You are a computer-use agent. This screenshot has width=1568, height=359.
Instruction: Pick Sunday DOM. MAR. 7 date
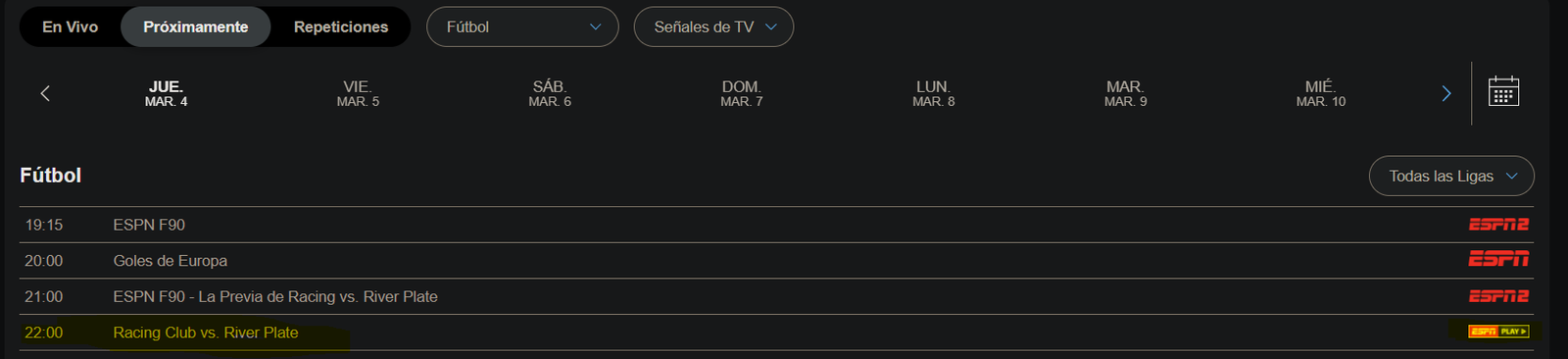click(x=742, y=93)
